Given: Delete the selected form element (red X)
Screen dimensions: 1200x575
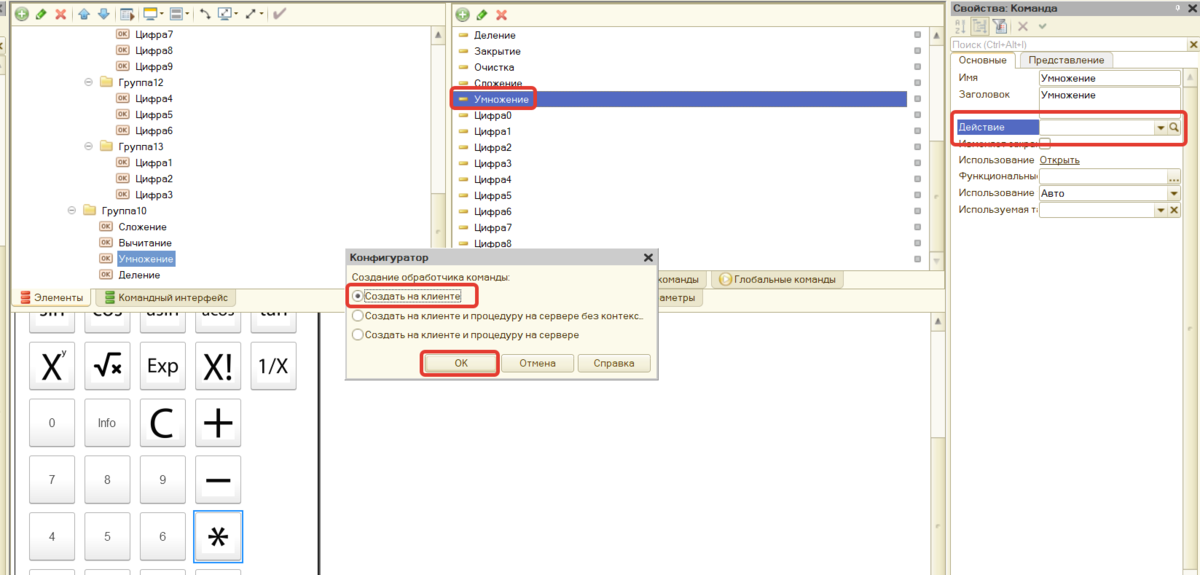Looking at the screenshot, I should [x=60, y=15].
